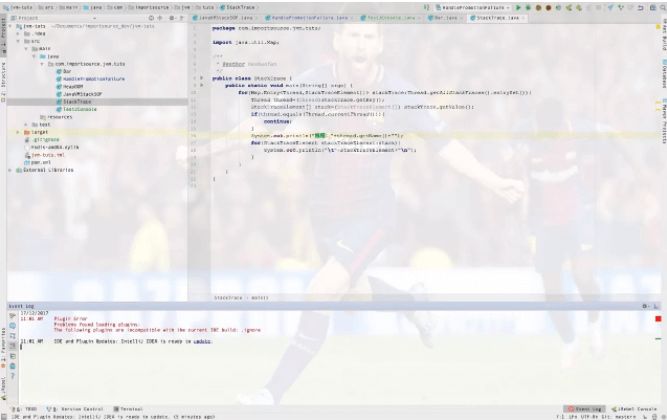Select the .gitignore file in the tree
The image size is (667, 420).
[42, 140]
